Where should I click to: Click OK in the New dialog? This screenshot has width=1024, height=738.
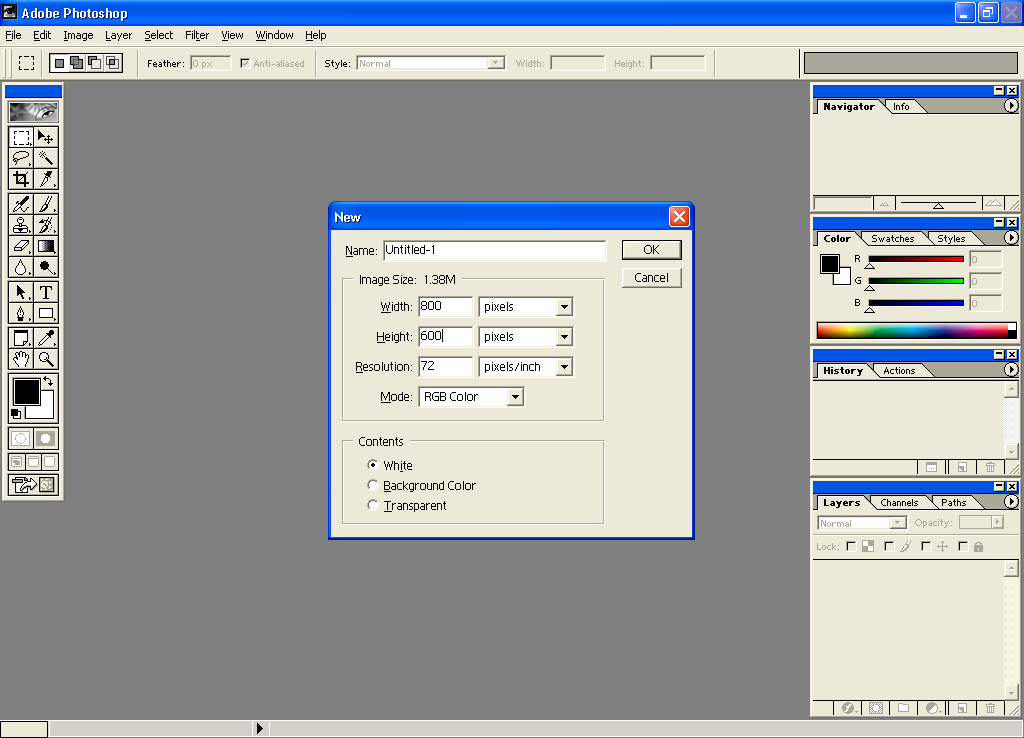click(x=651, y=250)
